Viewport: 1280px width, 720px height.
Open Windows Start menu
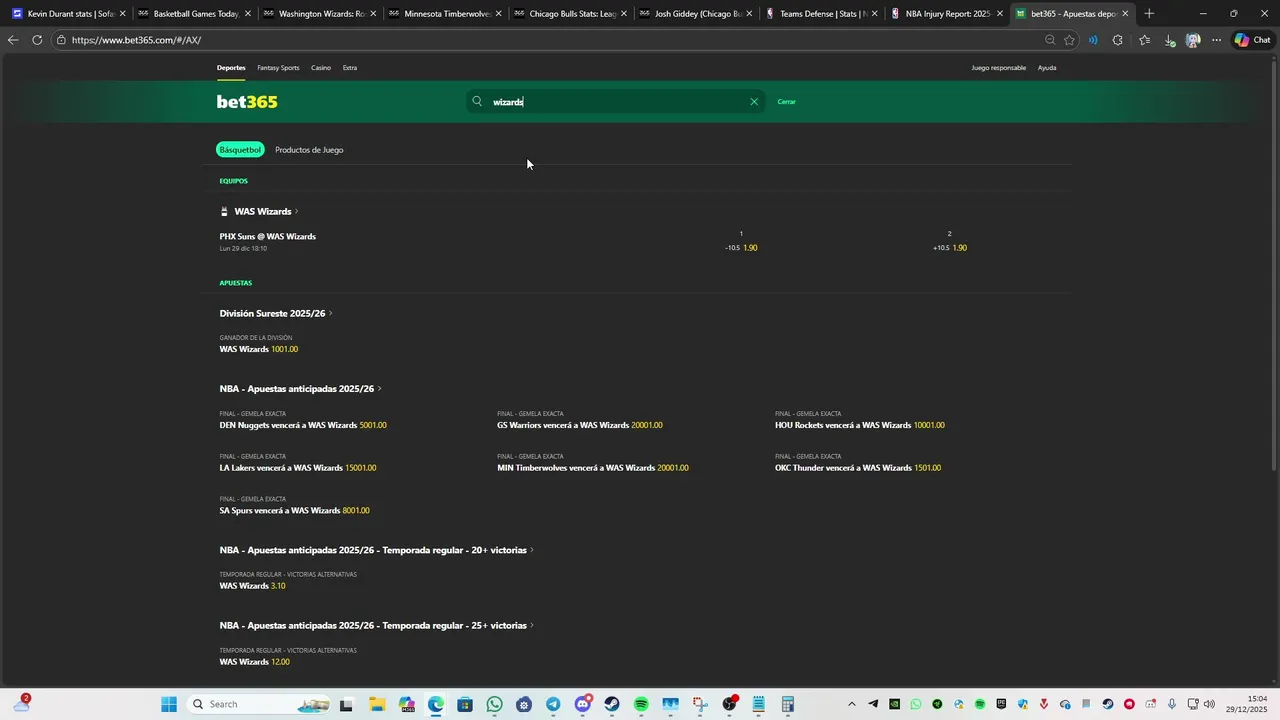[169, 704]
